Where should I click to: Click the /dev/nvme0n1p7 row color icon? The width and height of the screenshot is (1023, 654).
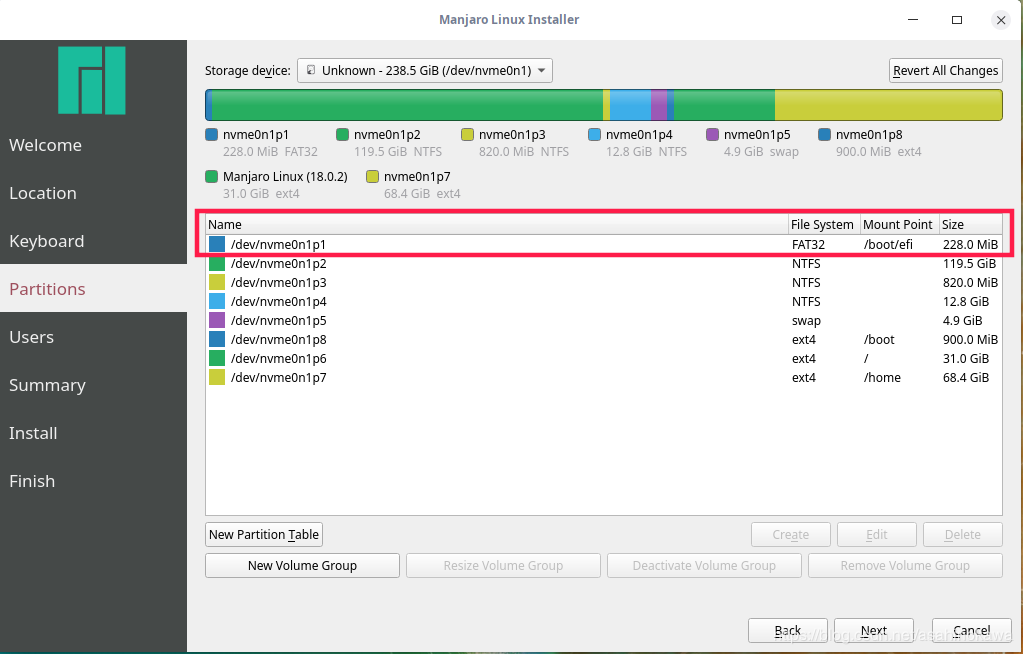coord(217,377)
